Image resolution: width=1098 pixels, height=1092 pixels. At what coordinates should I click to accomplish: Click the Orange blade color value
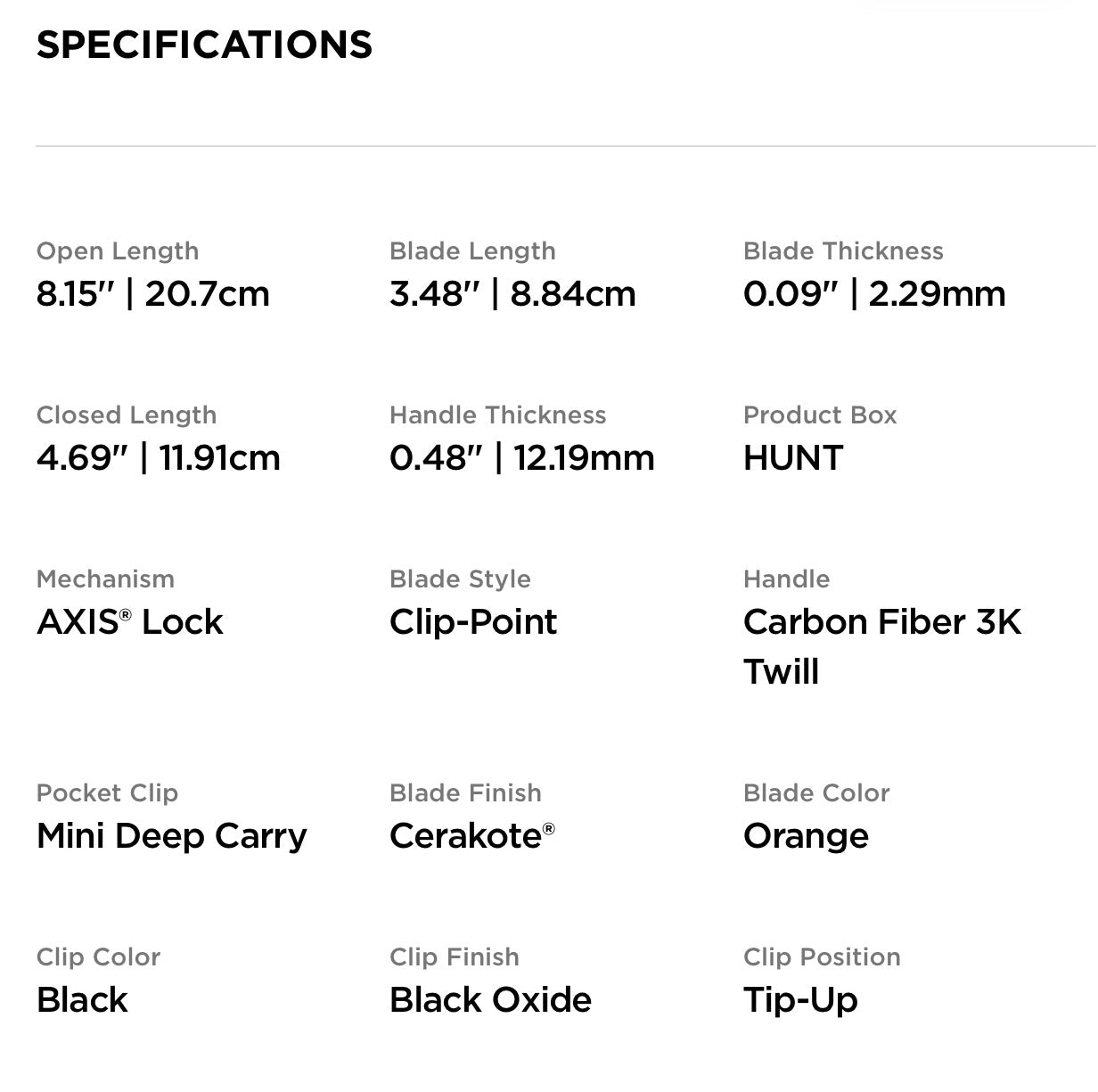point(806,836)
